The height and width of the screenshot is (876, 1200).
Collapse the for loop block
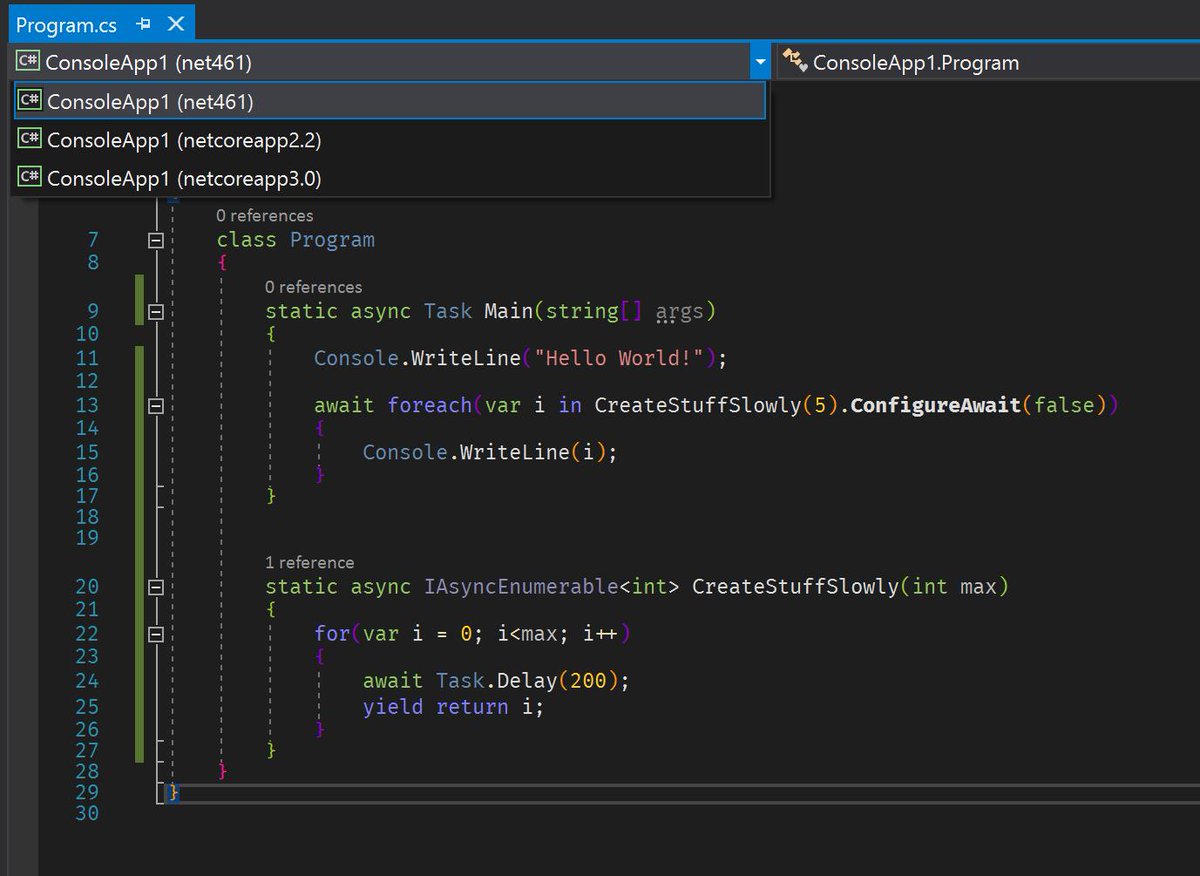click(x=155, y=634)
